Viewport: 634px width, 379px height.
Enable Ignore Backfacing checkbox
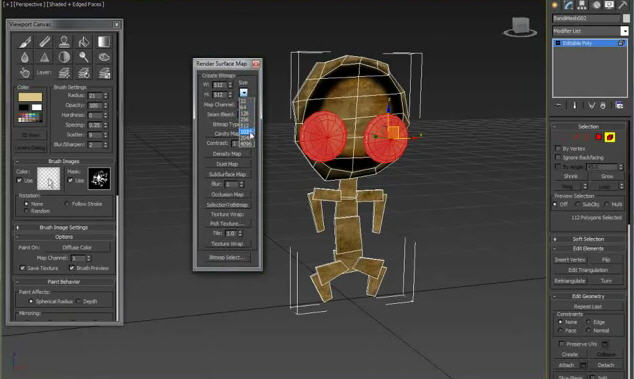(558, 157)
